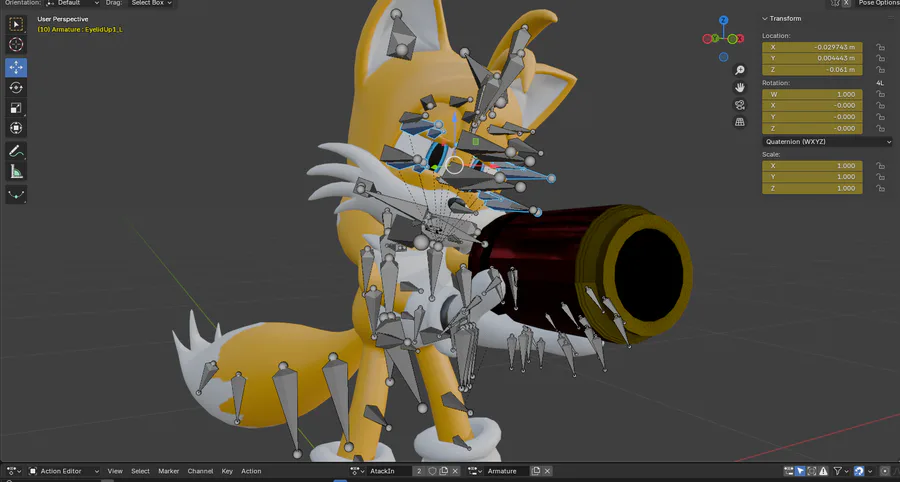Edit the AtackIn action name field
Image resolution: width=900 pixels, height=482 pixels.
(x=389, y=471)
